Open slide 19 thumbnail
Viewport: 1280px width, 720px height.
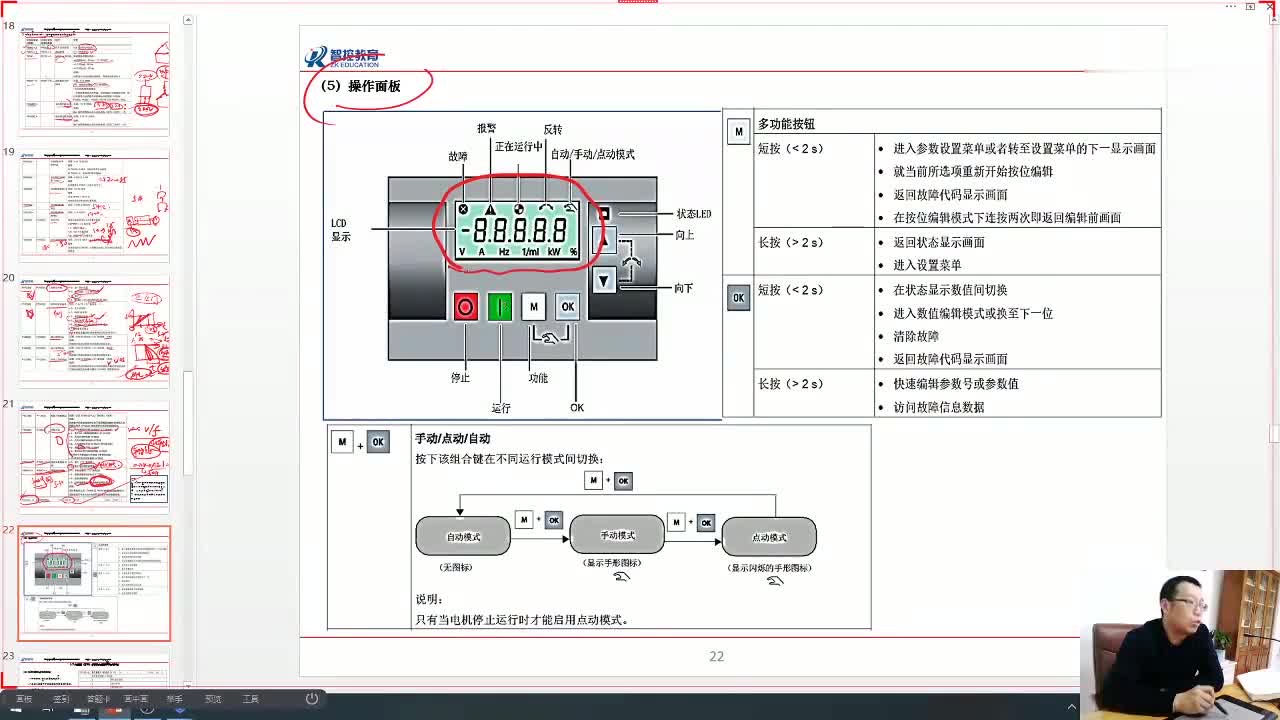94,206
